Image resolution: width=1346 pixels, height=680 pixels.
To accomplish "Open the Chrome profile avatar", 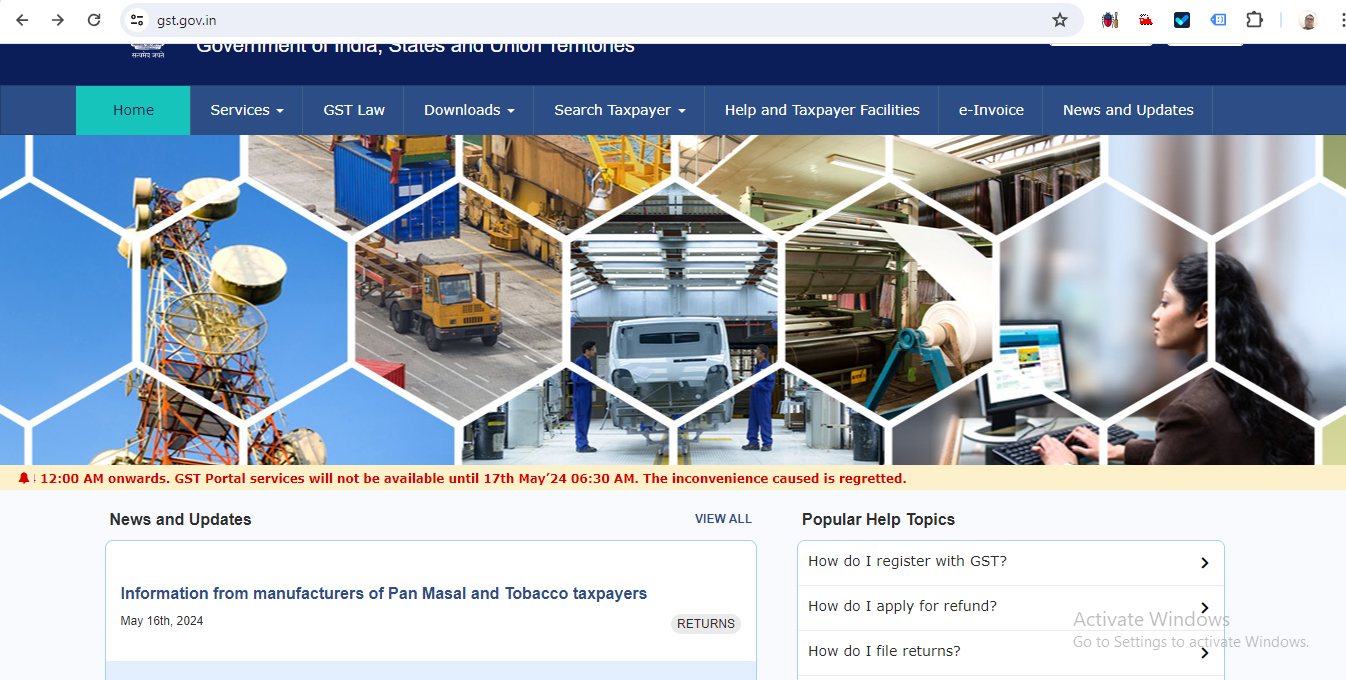I will pyautogui.click(x=1308, y=20).
